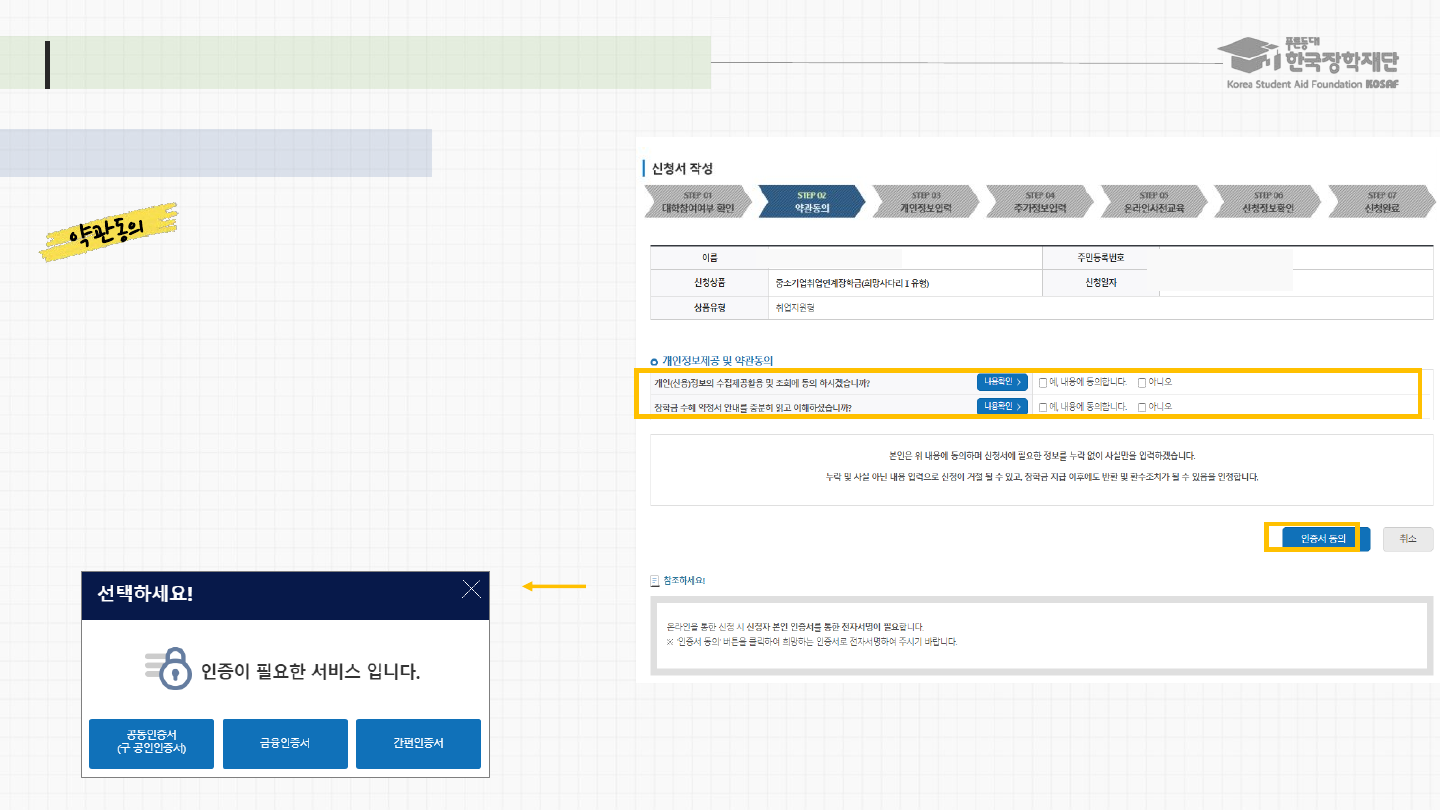Check '예, 내용에 동의합니다' for 장학금 약정서 question

(x=1043, y=407)
